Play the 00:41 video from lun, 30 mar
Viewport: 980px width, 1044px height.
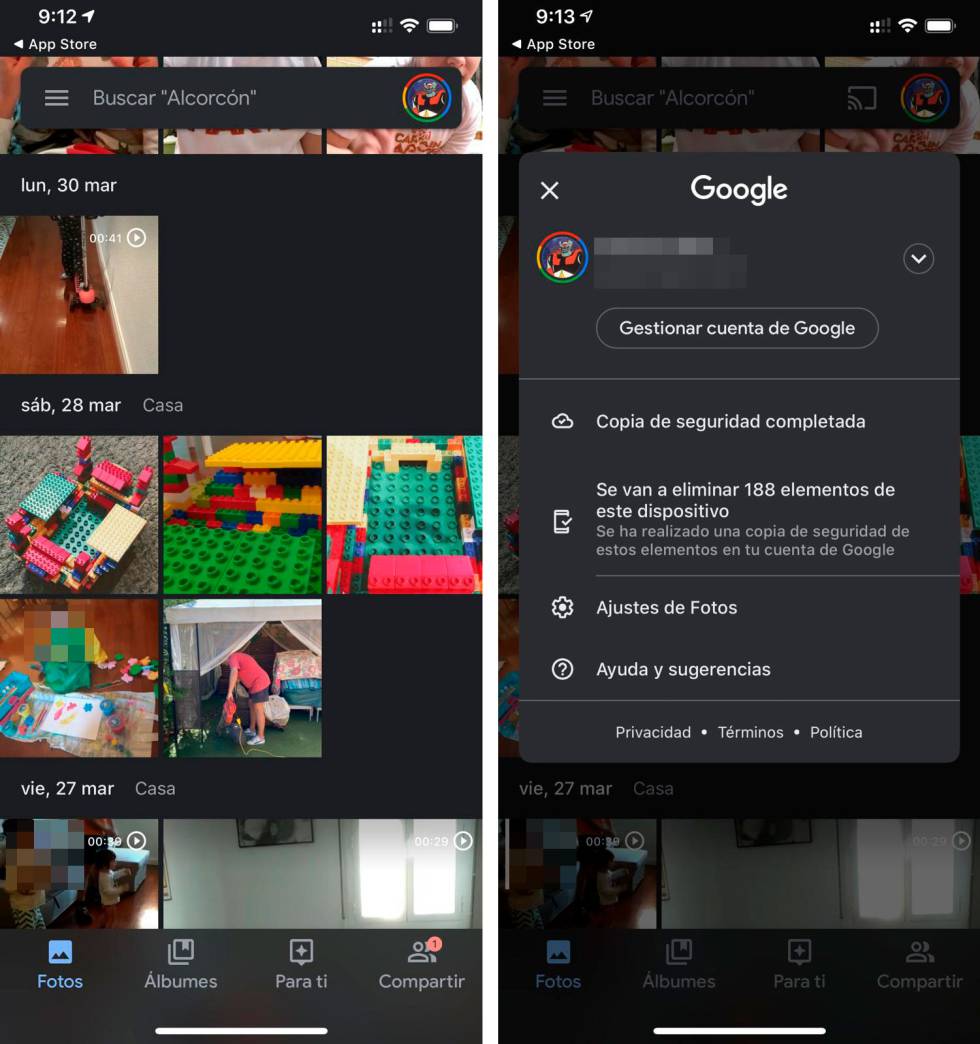79,294
